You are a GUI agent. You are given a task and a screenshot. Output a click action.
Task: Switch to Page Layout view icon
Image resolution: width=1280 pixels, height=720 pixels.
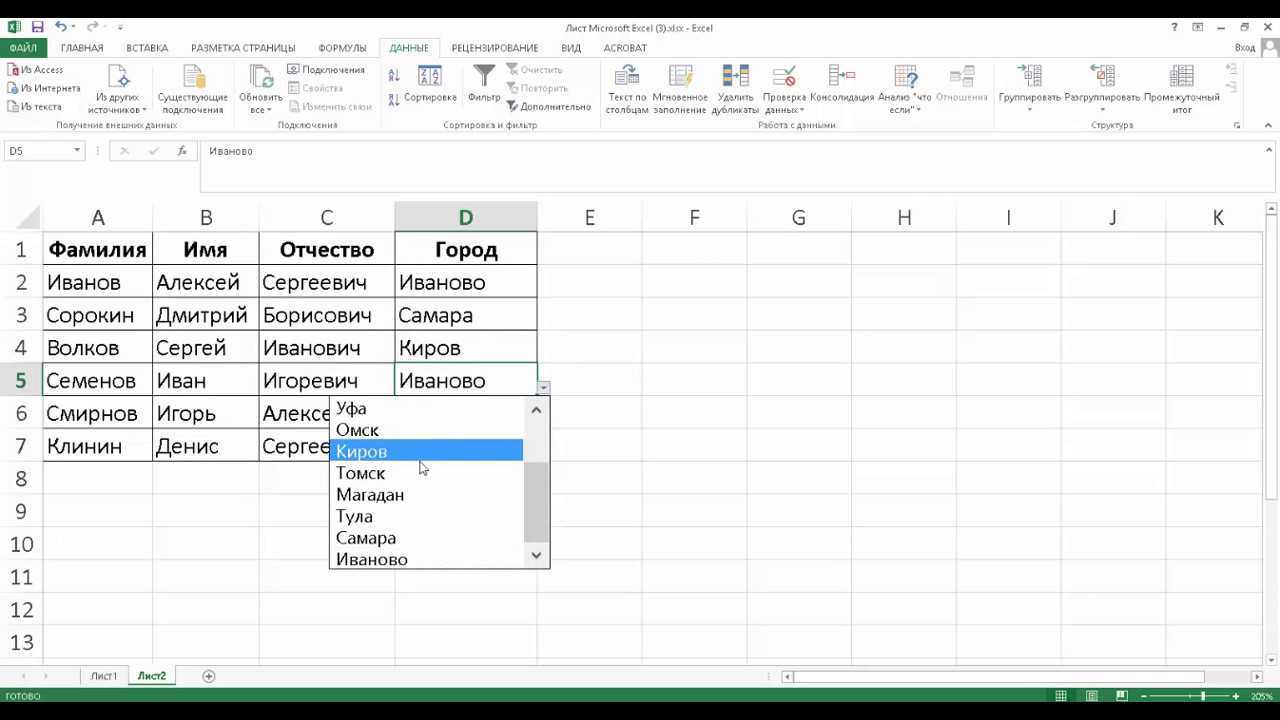point(1091,696)
